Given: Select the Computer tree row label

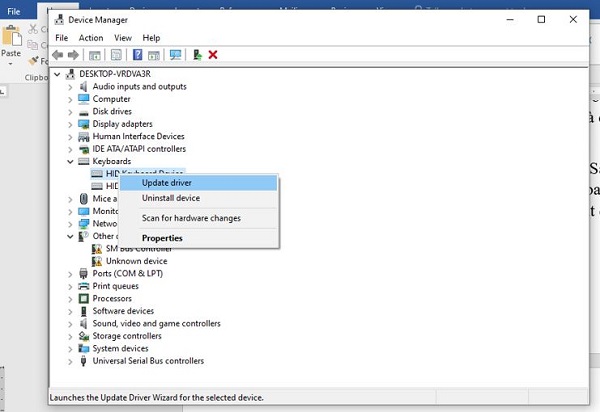Looking at the screenshot, I should click(x=111, y=99).
